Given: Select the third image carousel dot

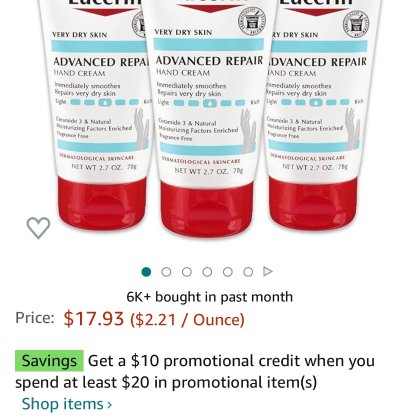Looking at the screenshot, I should click(x=187, y=272).
